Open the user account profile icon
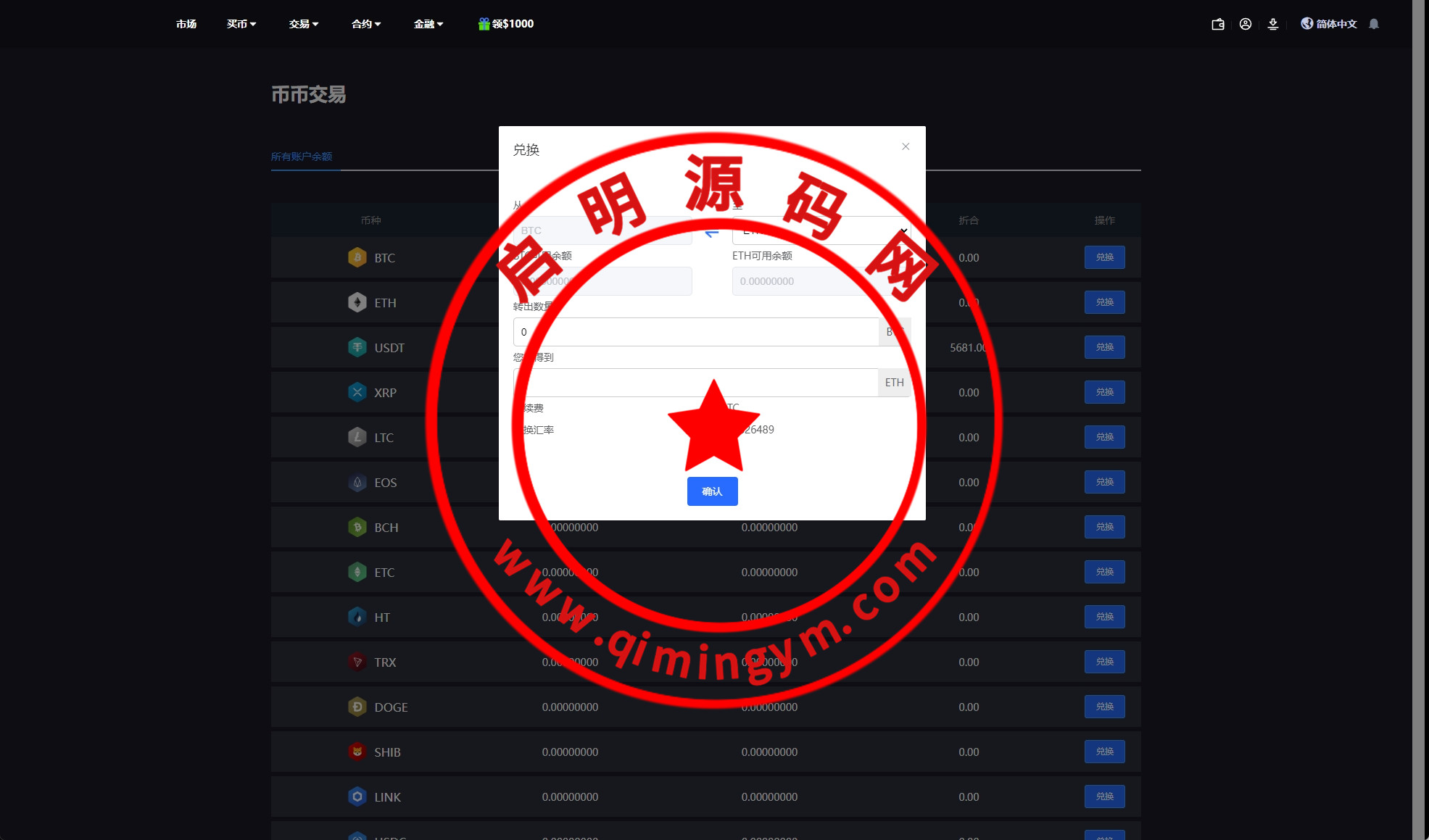The height and width of the screenshot is (840, 1429). 1246,24
